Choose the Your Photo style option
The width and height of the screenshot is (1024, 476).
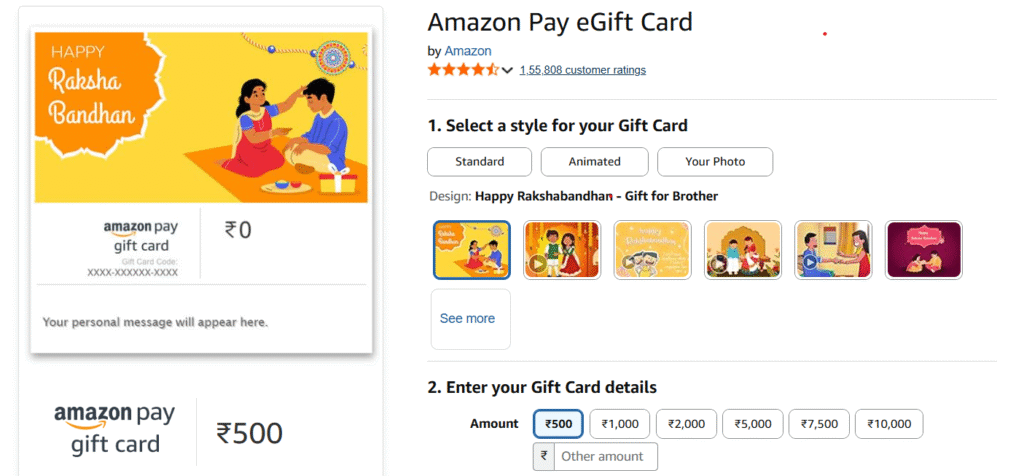pos(714,161)
